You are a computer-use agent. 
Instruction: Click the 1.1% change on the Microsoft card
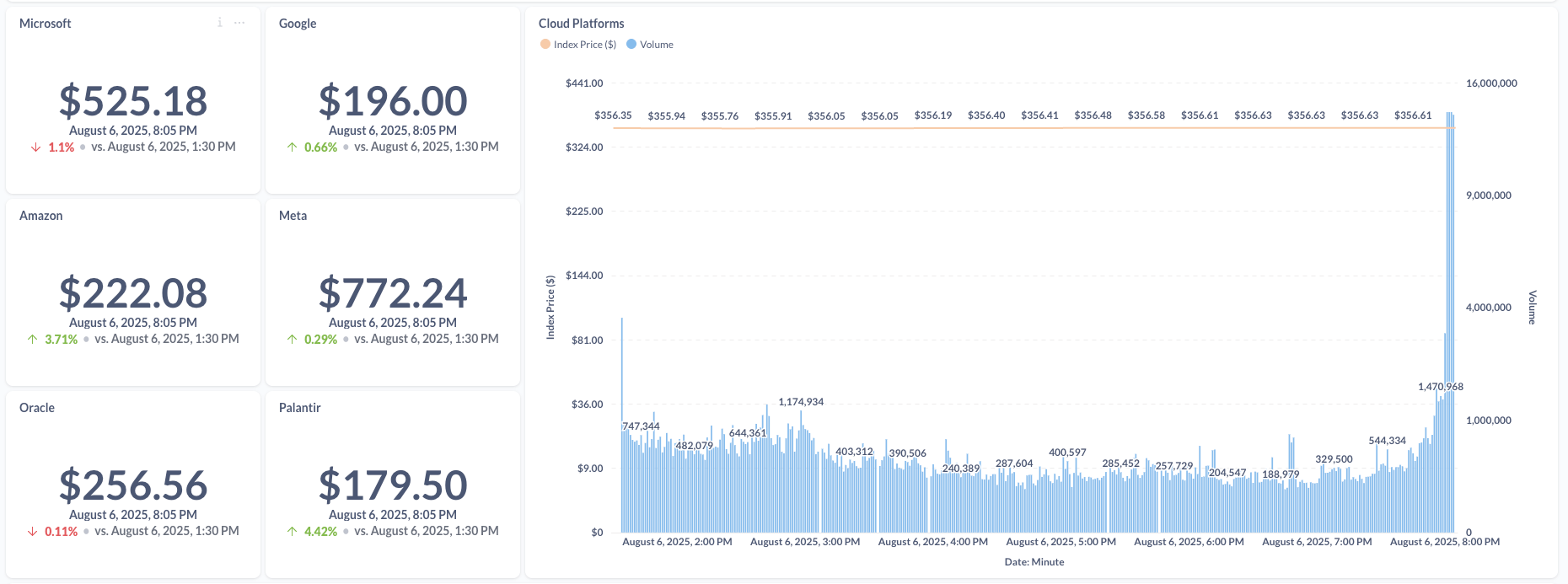point(62,147)
